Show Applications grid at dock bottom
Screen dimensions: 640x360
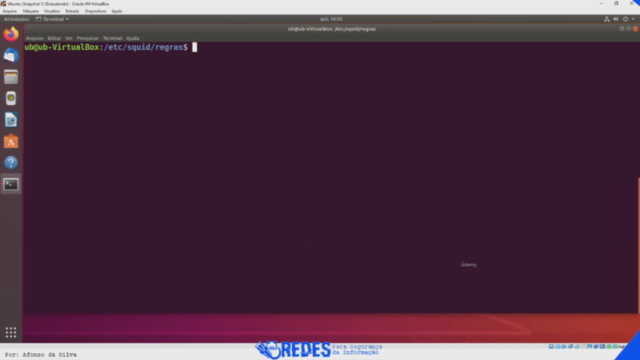point(11,333)
